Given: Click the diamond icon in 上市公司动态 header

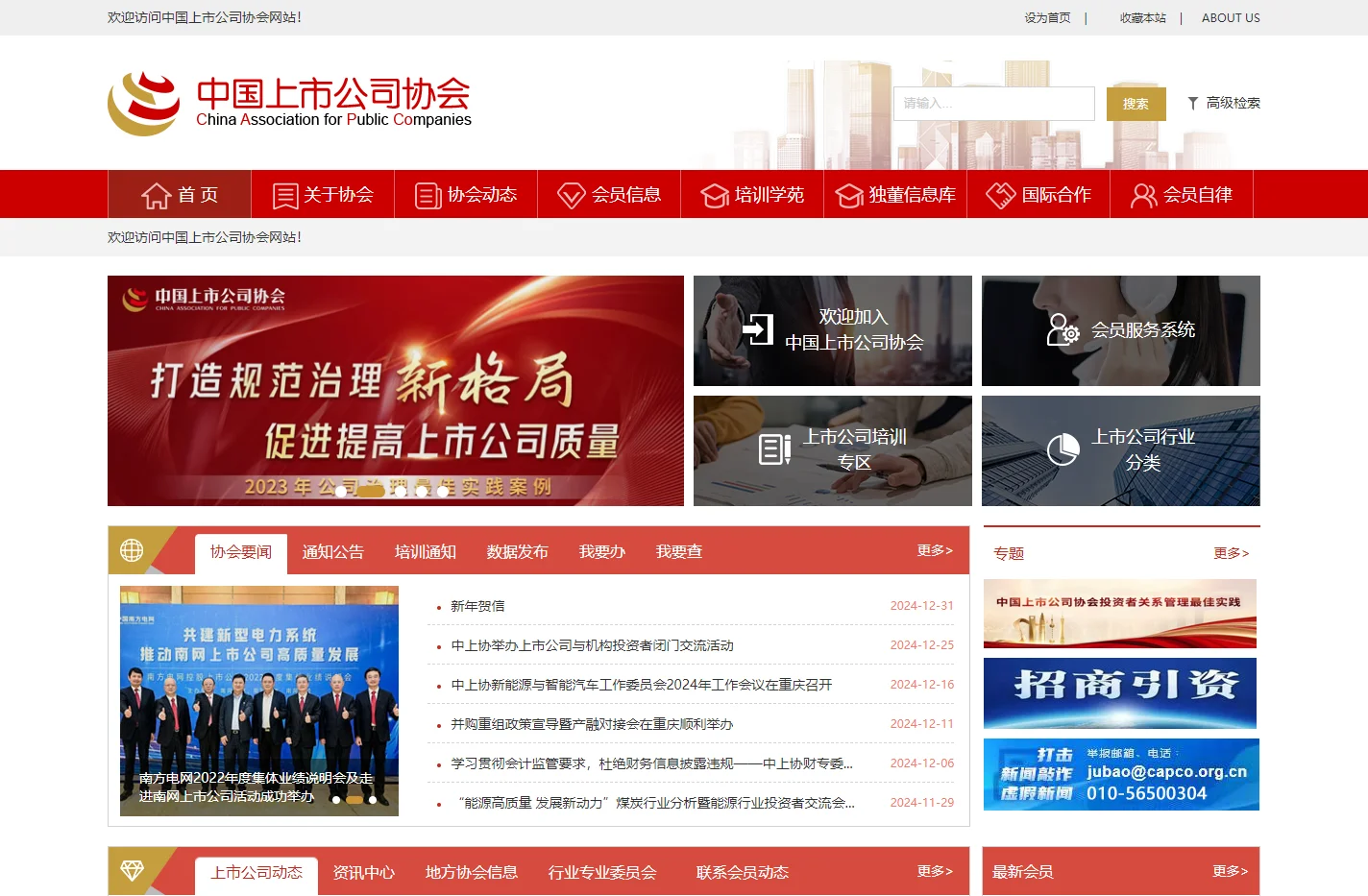Looking at the screenshot, I should [132, 870].
